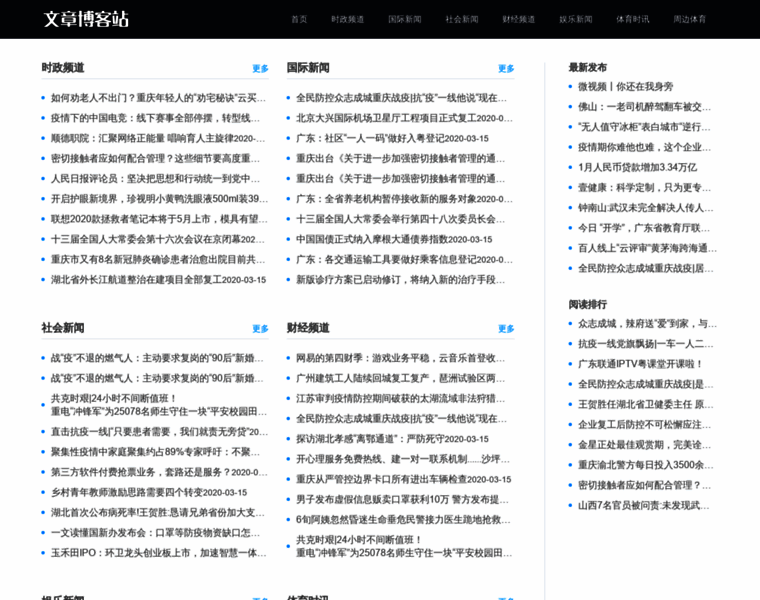Open article 广东：社区一人一码做好入粤登记
This screenshot has width=760, height=600.
(x=393, y=138)
